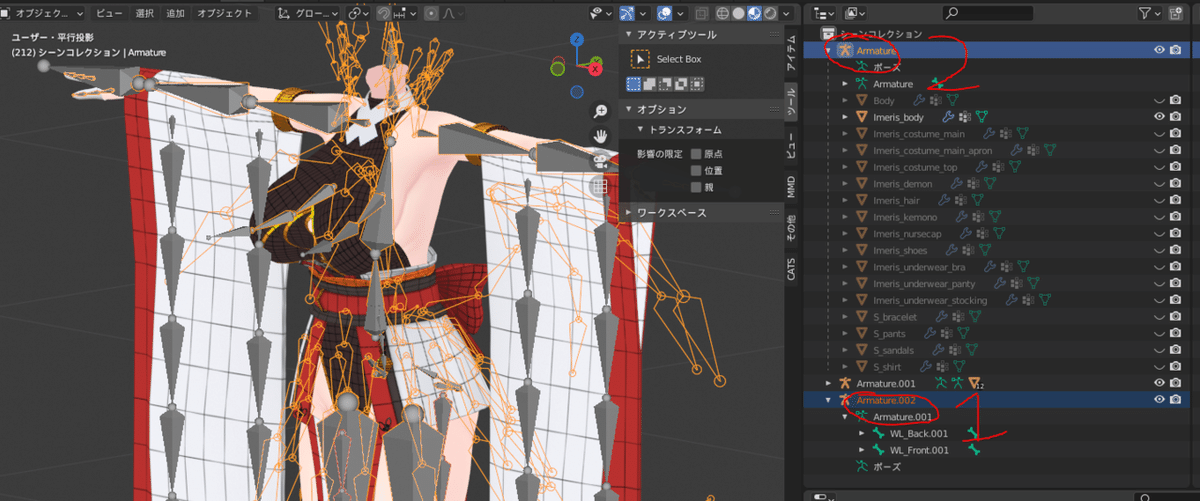
Task: Enable the 原点 checkbox
Action: coord(695,154)
